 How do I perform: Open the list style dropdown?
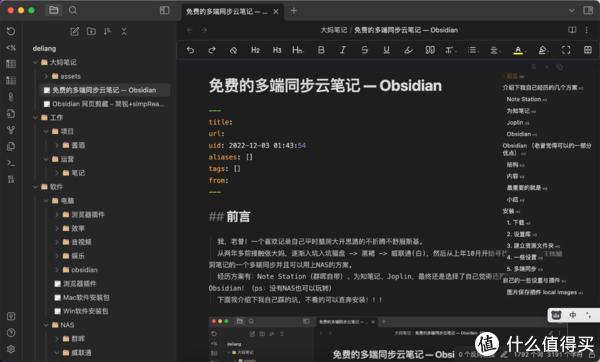[473, 50]
